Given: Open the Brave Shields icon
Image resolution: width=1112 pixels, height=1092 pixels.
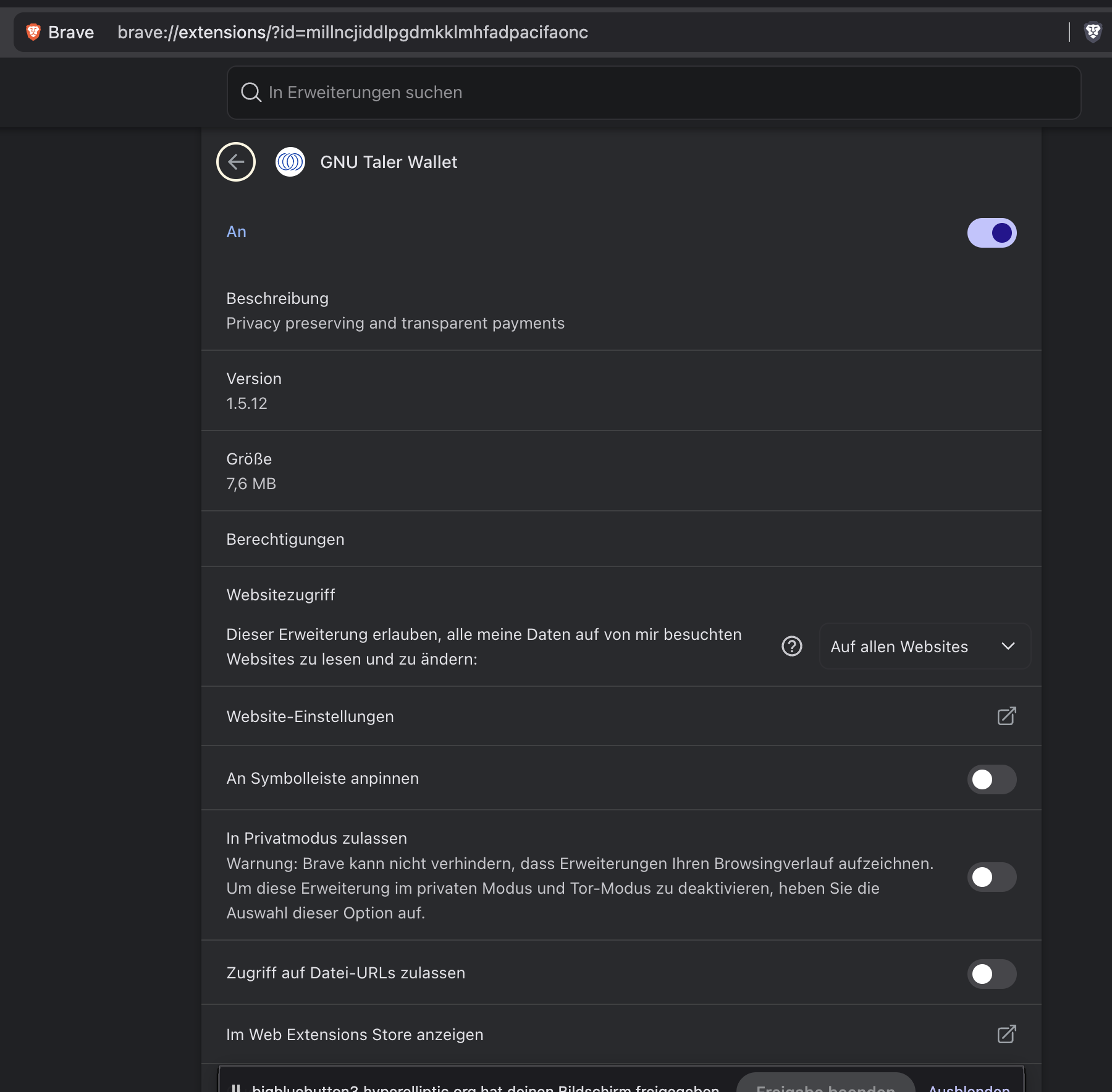Looking at the screenshot, I should tap(1093, 32).
